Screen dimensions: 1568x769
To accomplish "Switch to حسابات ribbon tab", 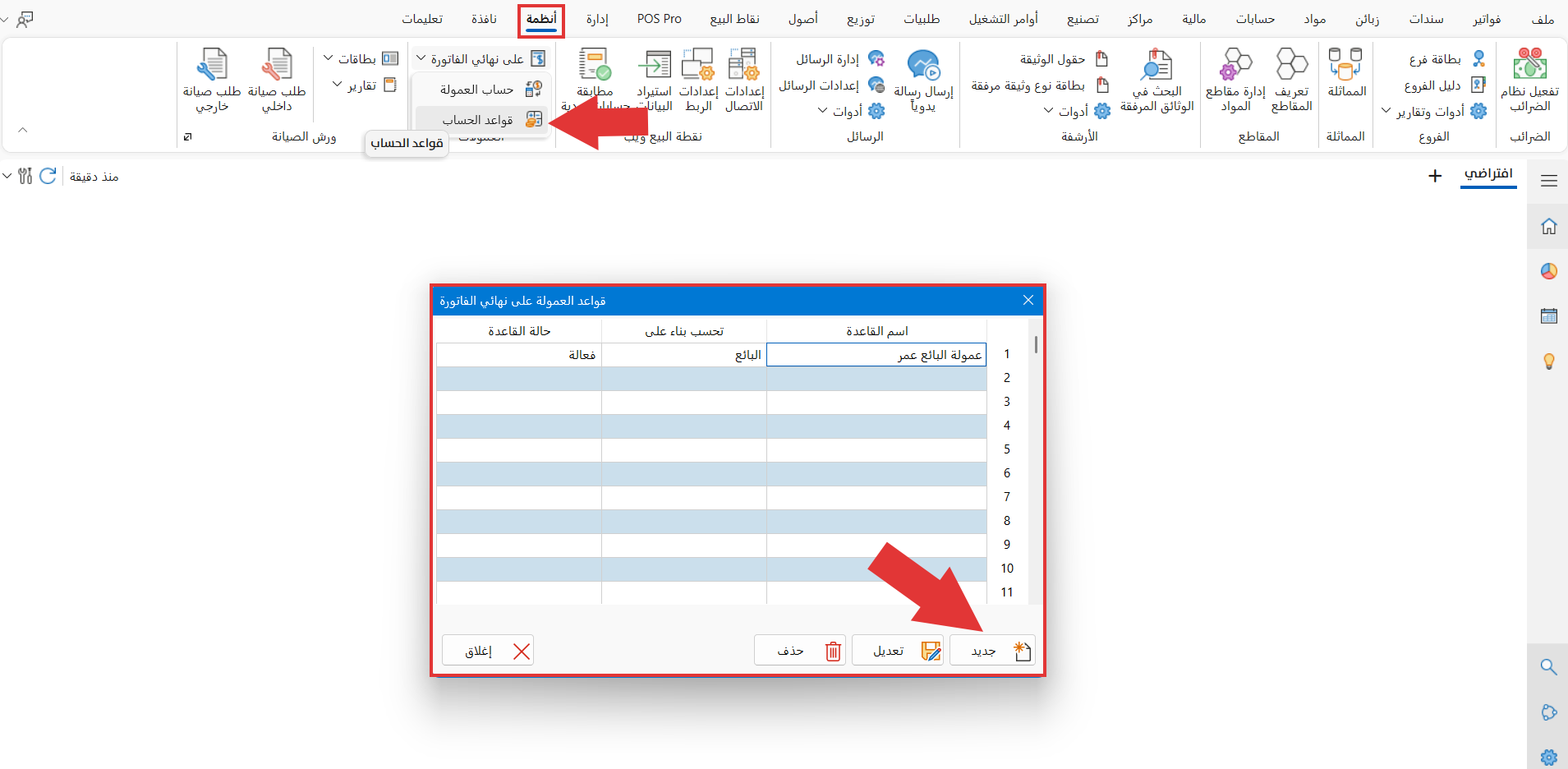I will 1255,19.
